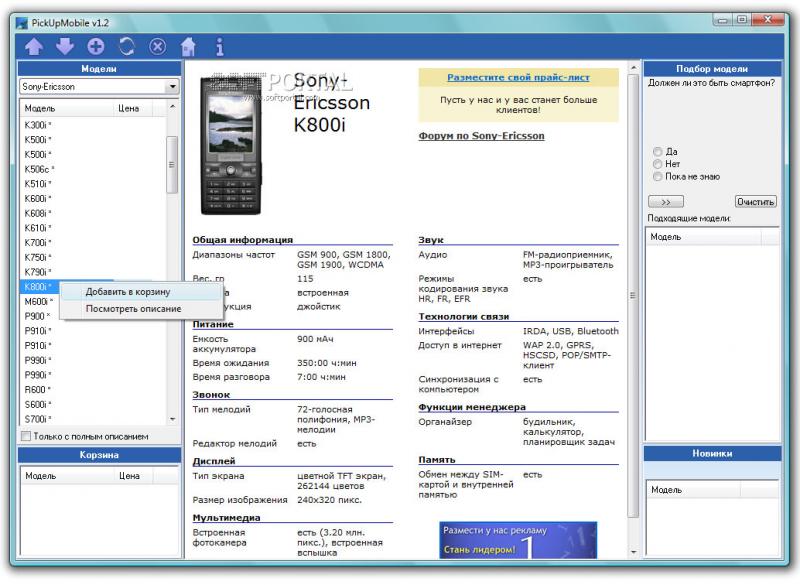Click the 'Общая информация' section heading
Viewport: 800px width, 585px height.
point(242,240)
